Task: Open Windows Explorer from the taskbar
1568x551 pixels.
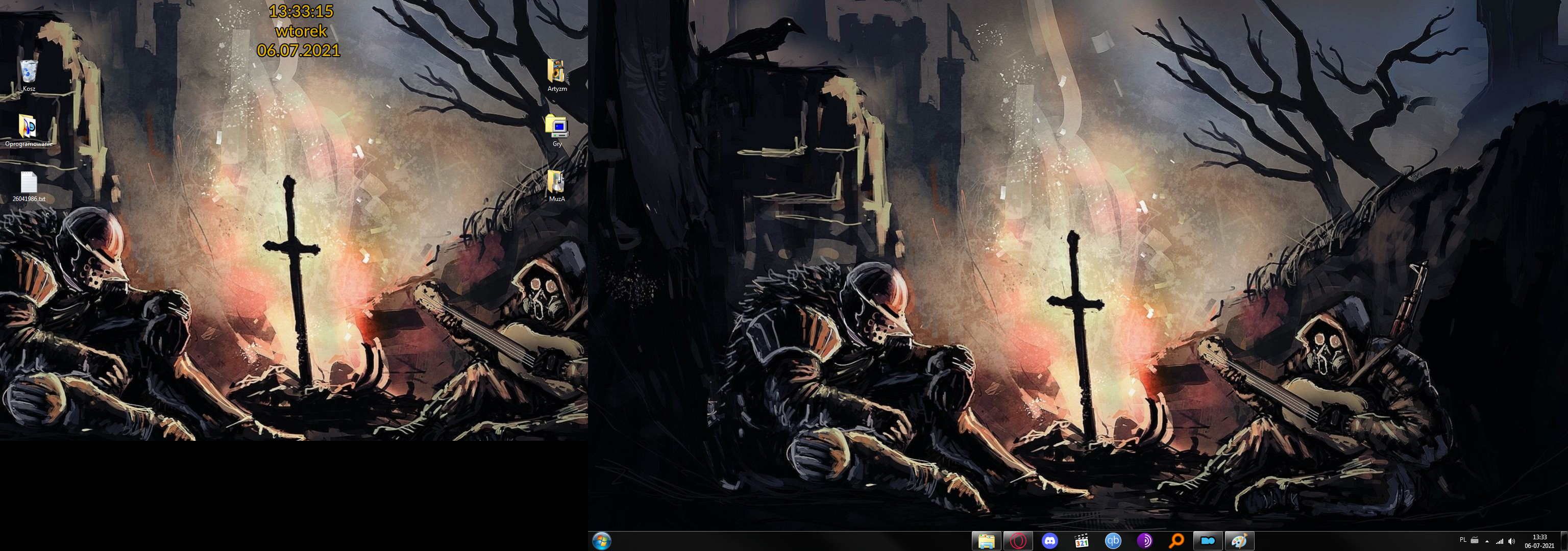Action: pos(987,541)
